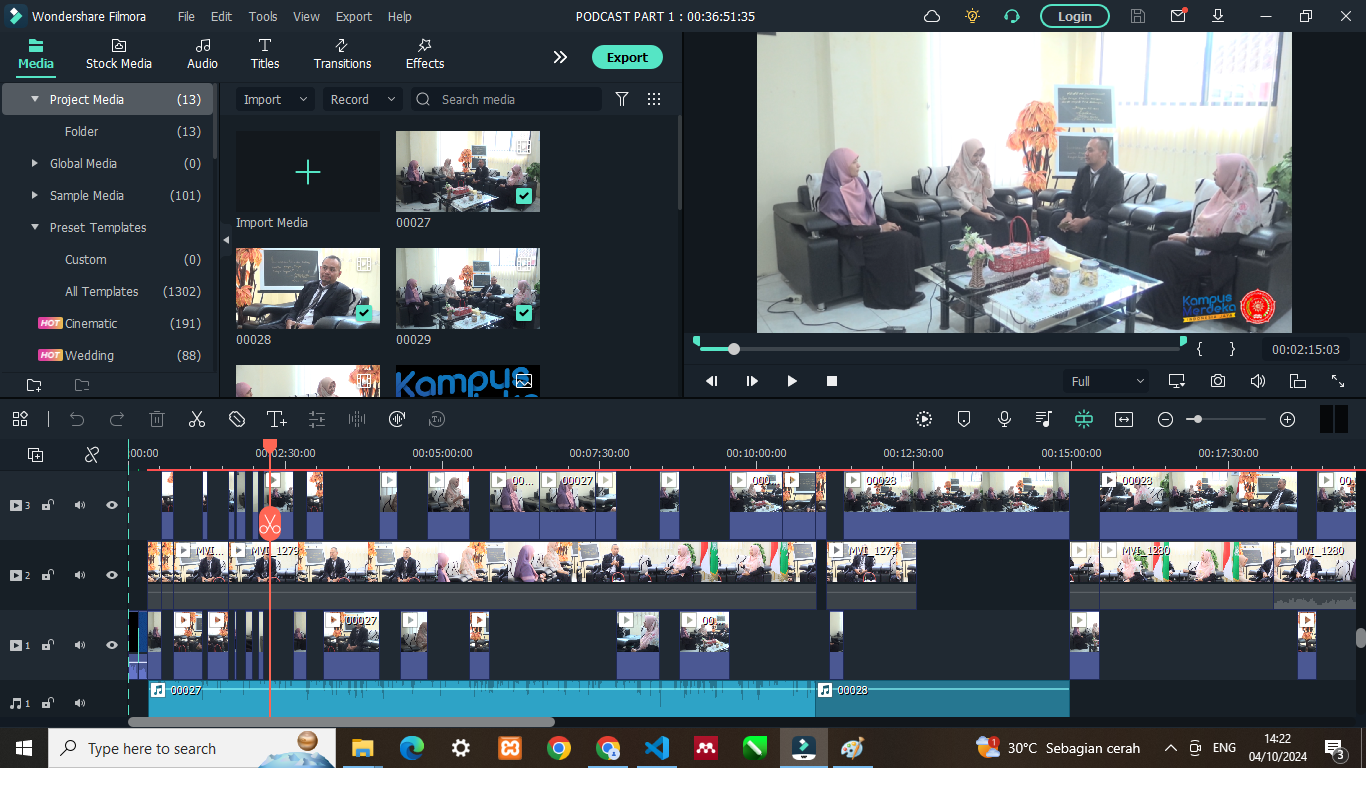
Task: Select the split scissors tool in timeline toolbar
Action: point(197,420)
